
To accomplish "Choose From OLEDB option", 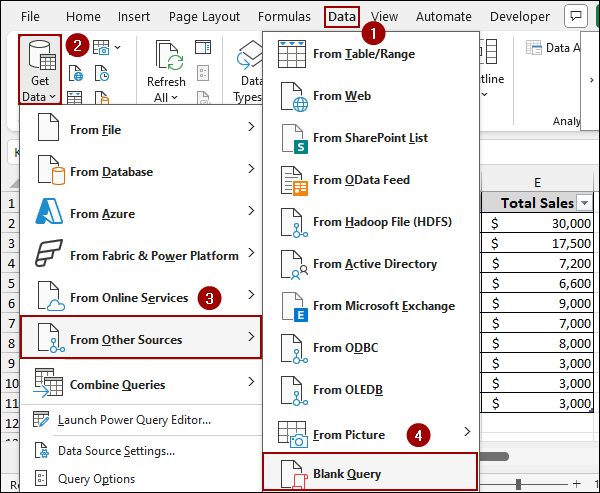I will 371,390.
